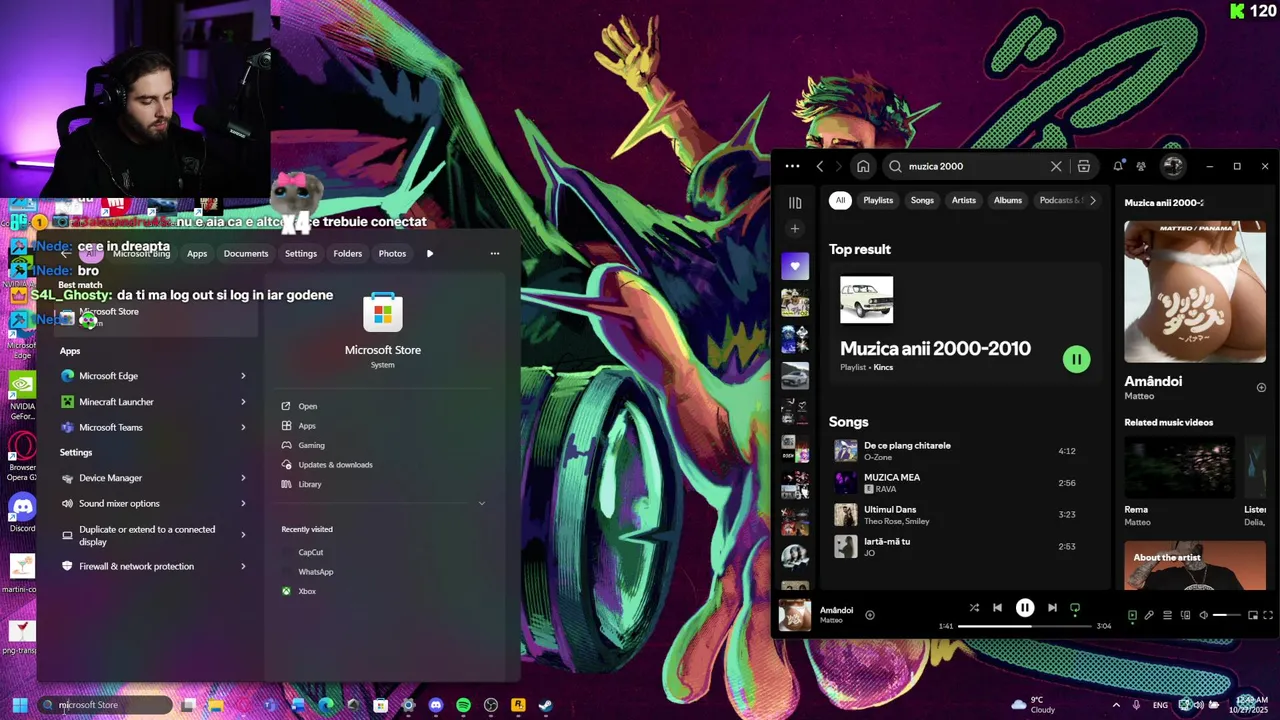Viewport: 1280px width, 720px height.
Task: Enter Spotify full screen mode
Action: pyautogui.click(x=1268, y=615)
